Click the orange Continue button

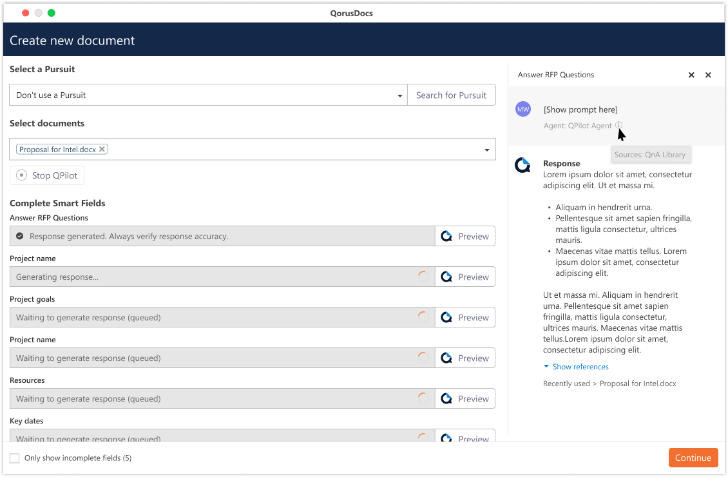click(x=692, y=458)
